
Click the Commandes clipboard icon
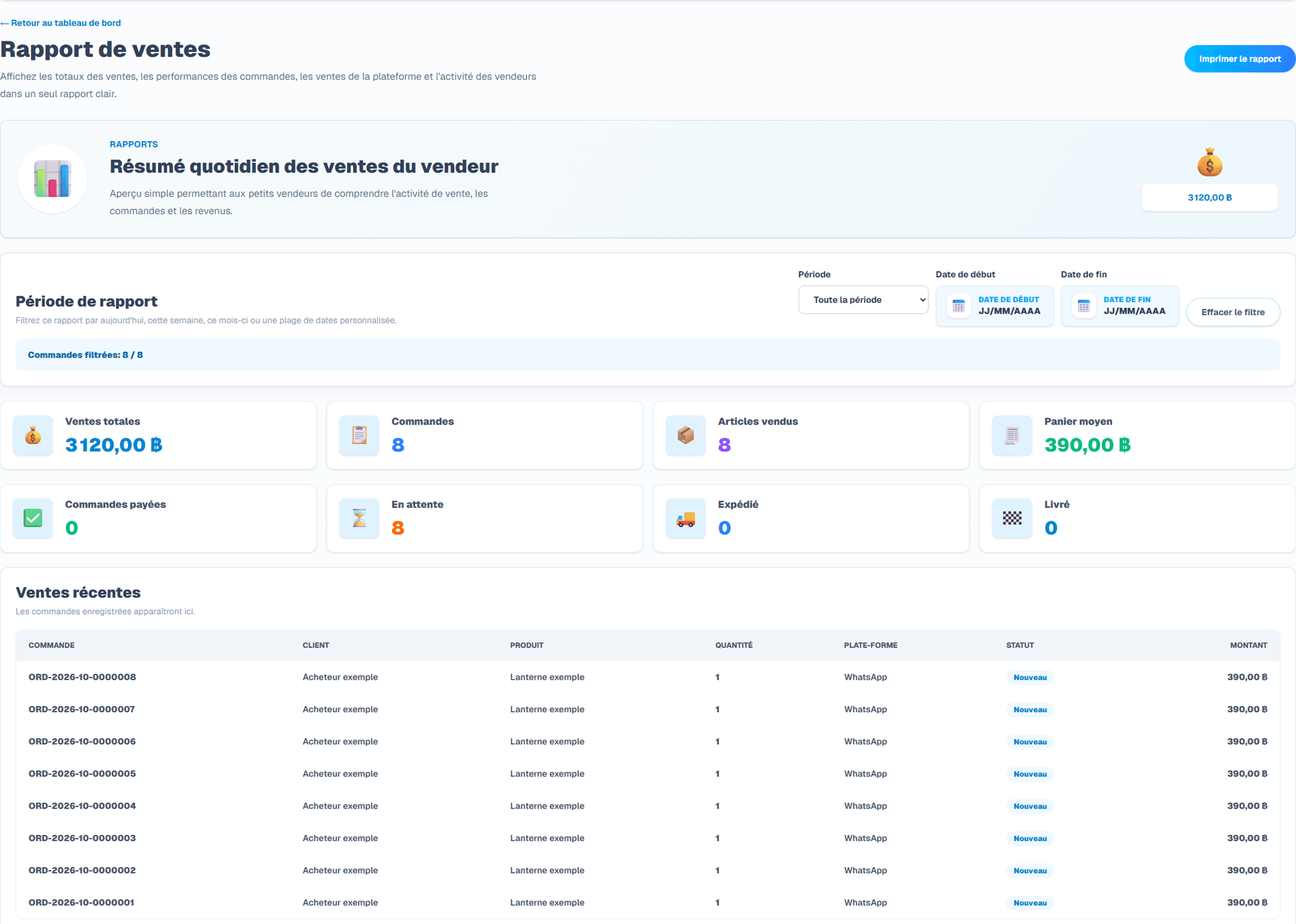(359, 435)
